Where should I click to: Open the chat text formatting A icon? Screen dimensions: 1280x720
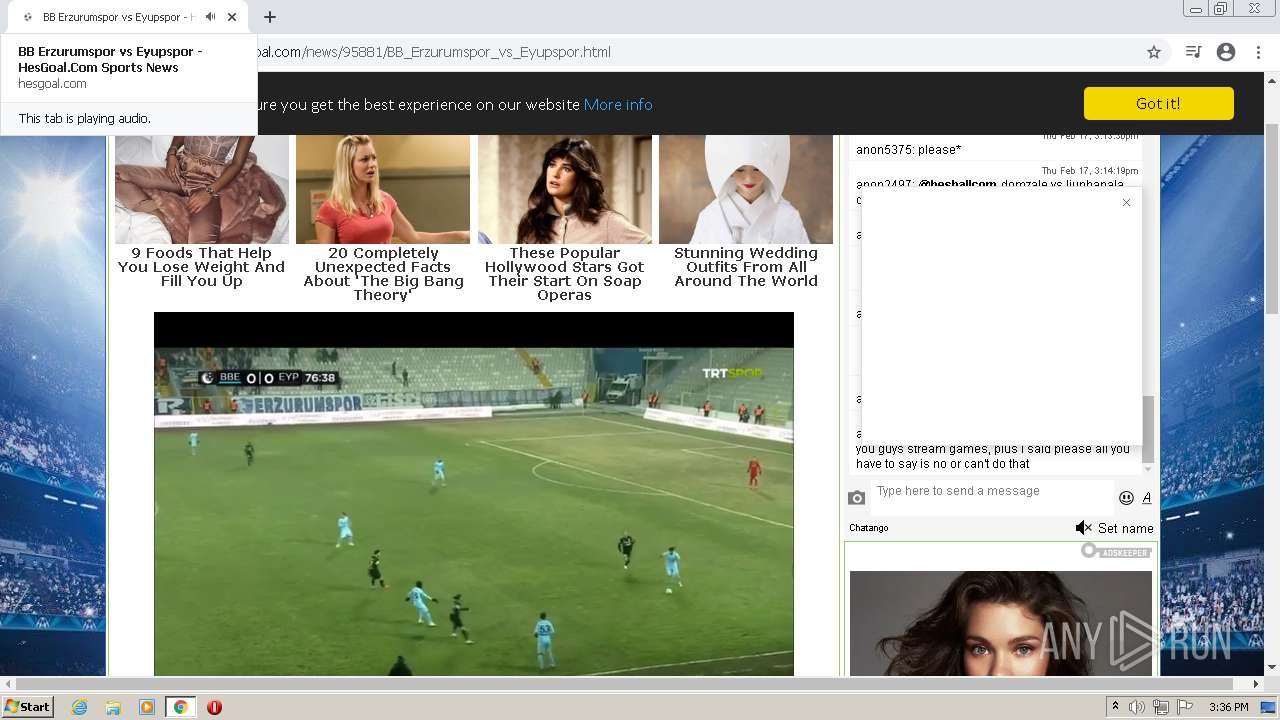tap(1147, 498)
